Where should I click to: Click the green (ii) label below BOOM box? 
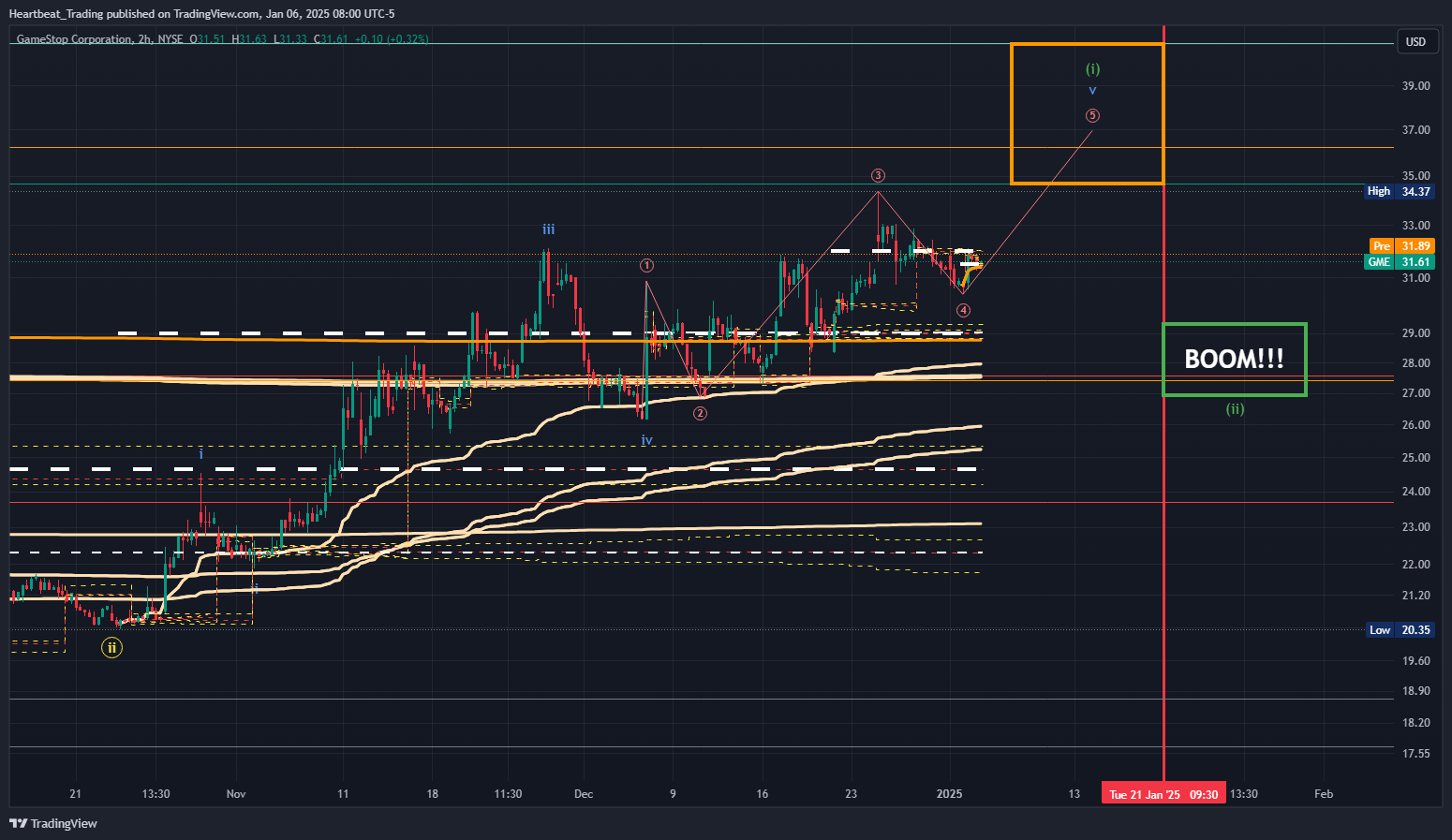[1235, 408]
